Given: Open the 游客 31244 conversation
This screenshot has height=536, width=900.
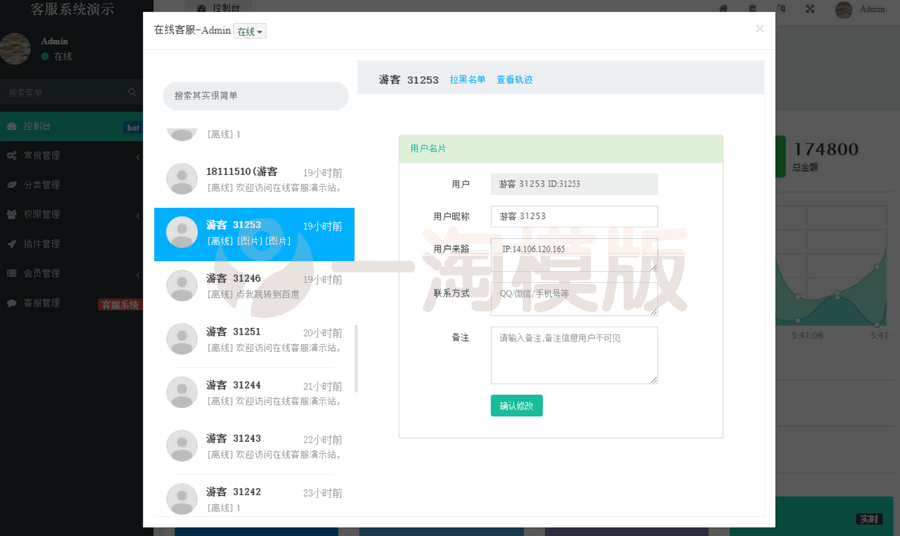Looking at the screenshot, I should (x=254, y=393).
